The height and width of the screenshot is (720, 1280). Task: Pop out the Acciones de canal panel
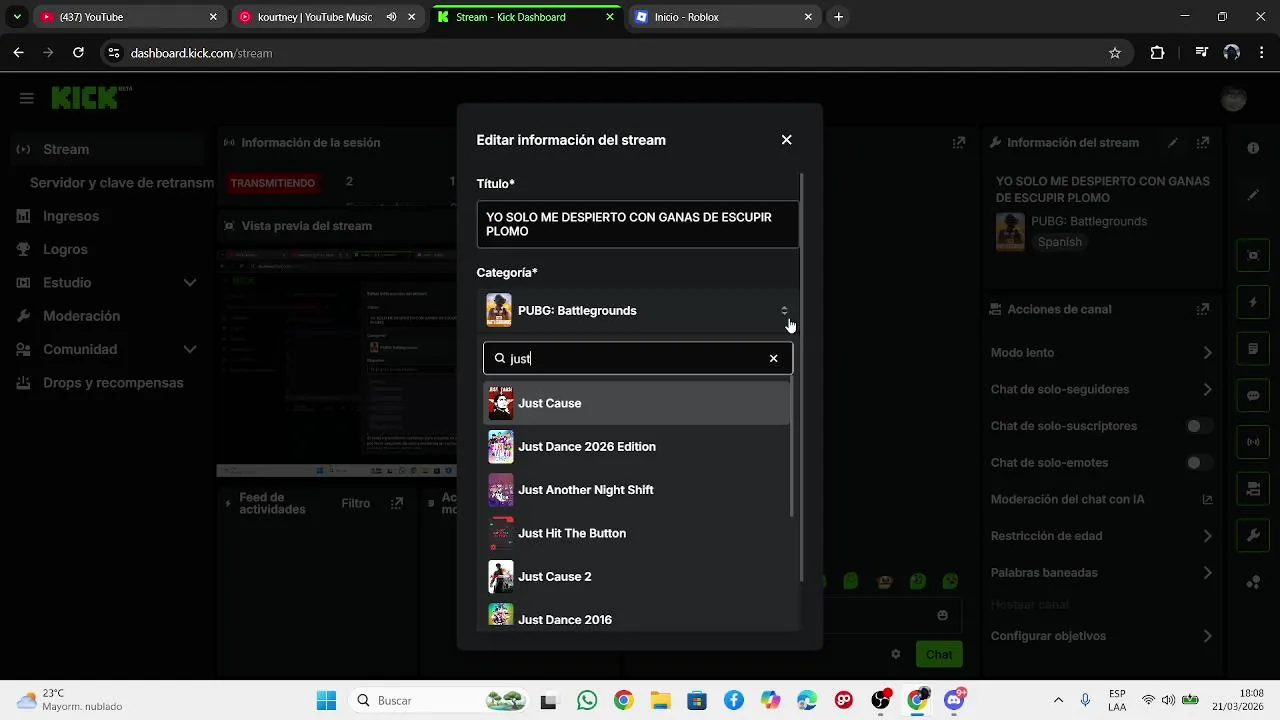[1203, 310]
